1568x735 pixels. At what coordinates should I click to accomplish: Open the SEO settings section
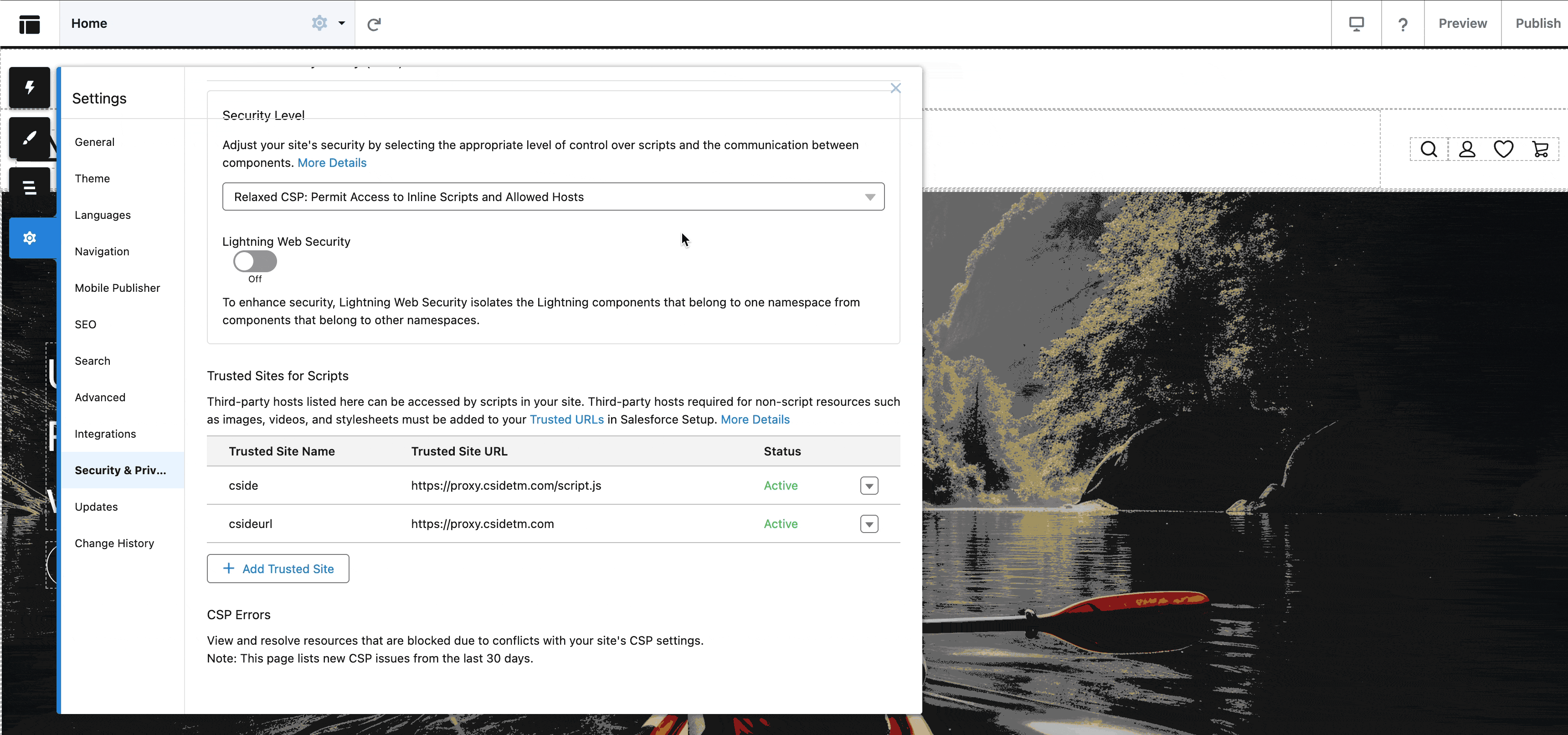coord(85,324)
